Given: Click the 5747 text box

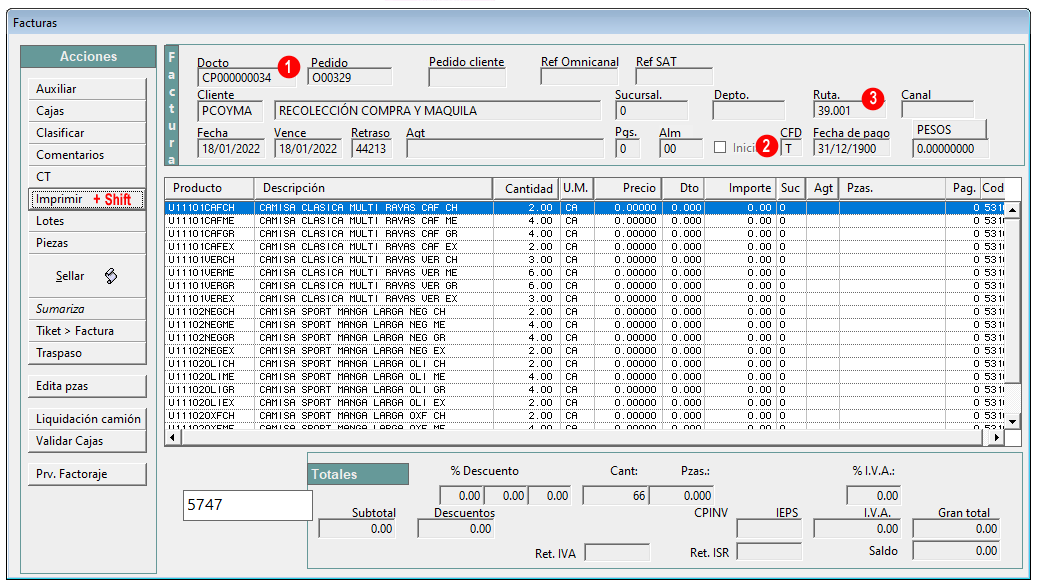Looking at the screenshot, I should tap(248, 505).
